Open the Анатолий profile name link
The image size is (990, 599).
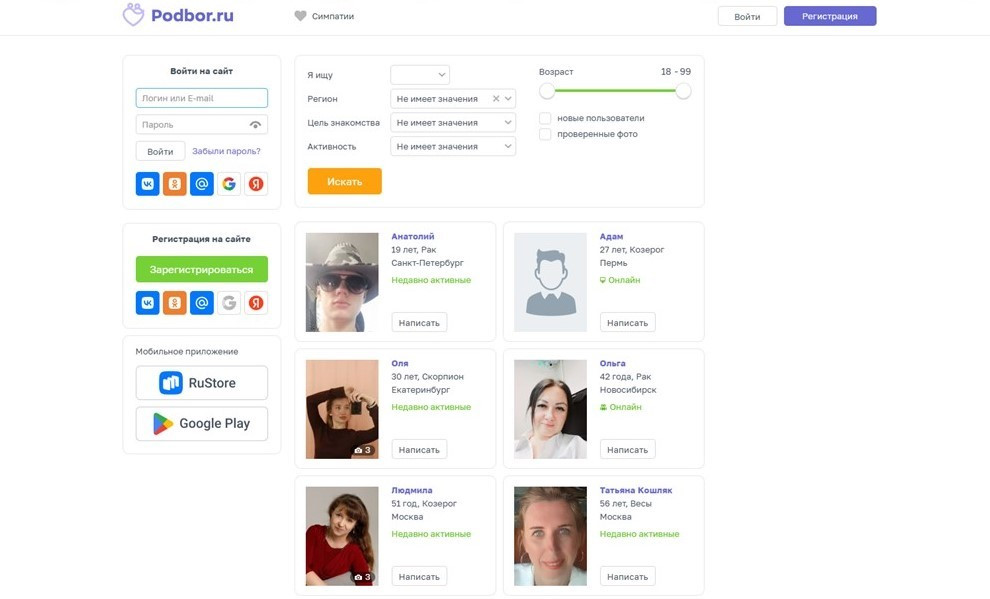(413, 237)
